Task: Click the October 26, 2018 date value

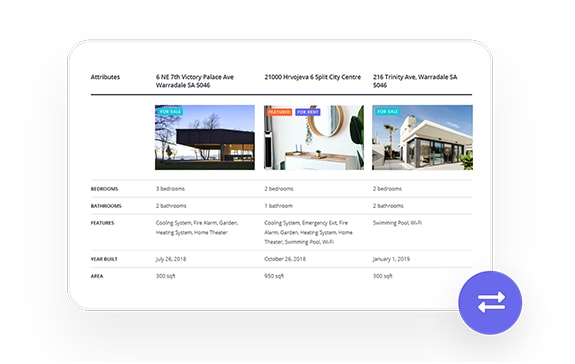Action: pos(285,259)
